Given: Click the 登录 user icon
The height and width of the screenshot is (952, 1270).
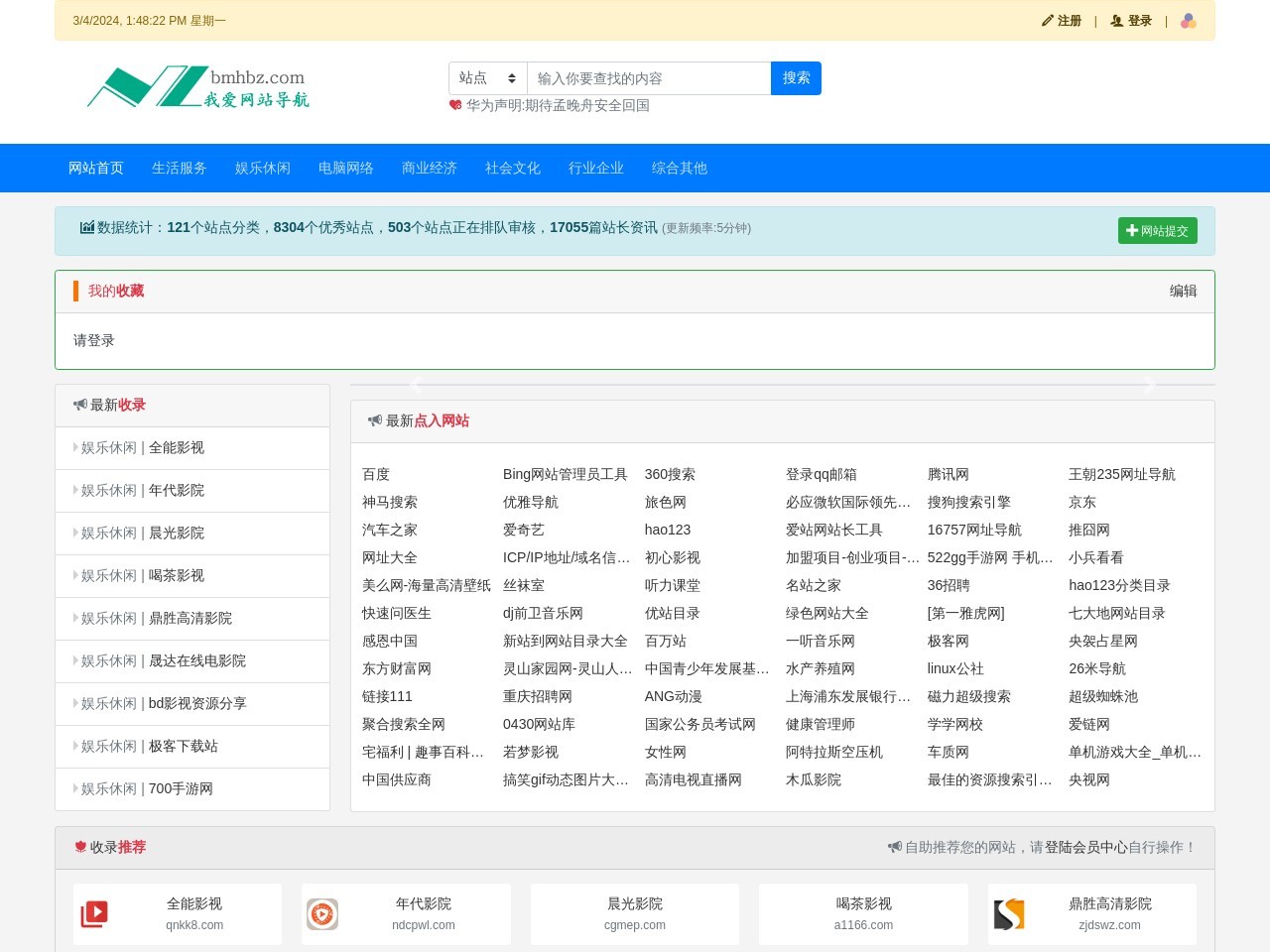Looking at the screenshot, I should (1117, 20).
